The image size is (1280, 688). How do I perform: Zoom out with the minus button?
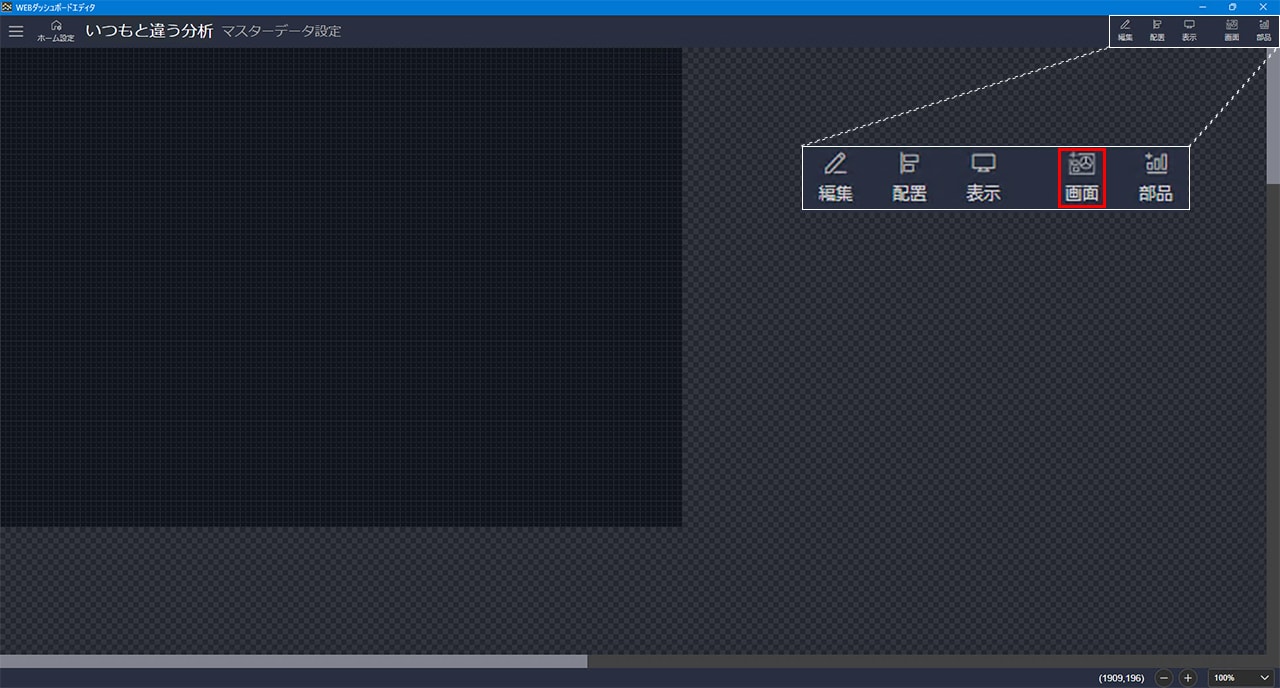(1164, 678)
